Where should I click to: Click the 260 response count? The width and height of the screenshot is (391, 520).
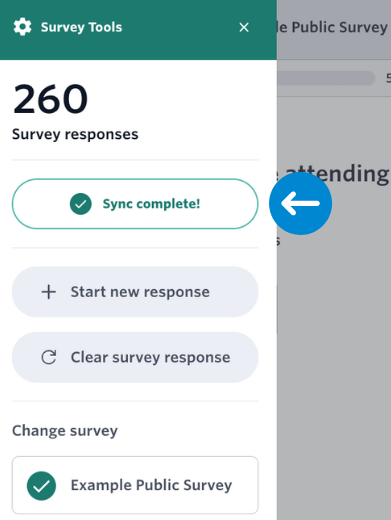50,99
